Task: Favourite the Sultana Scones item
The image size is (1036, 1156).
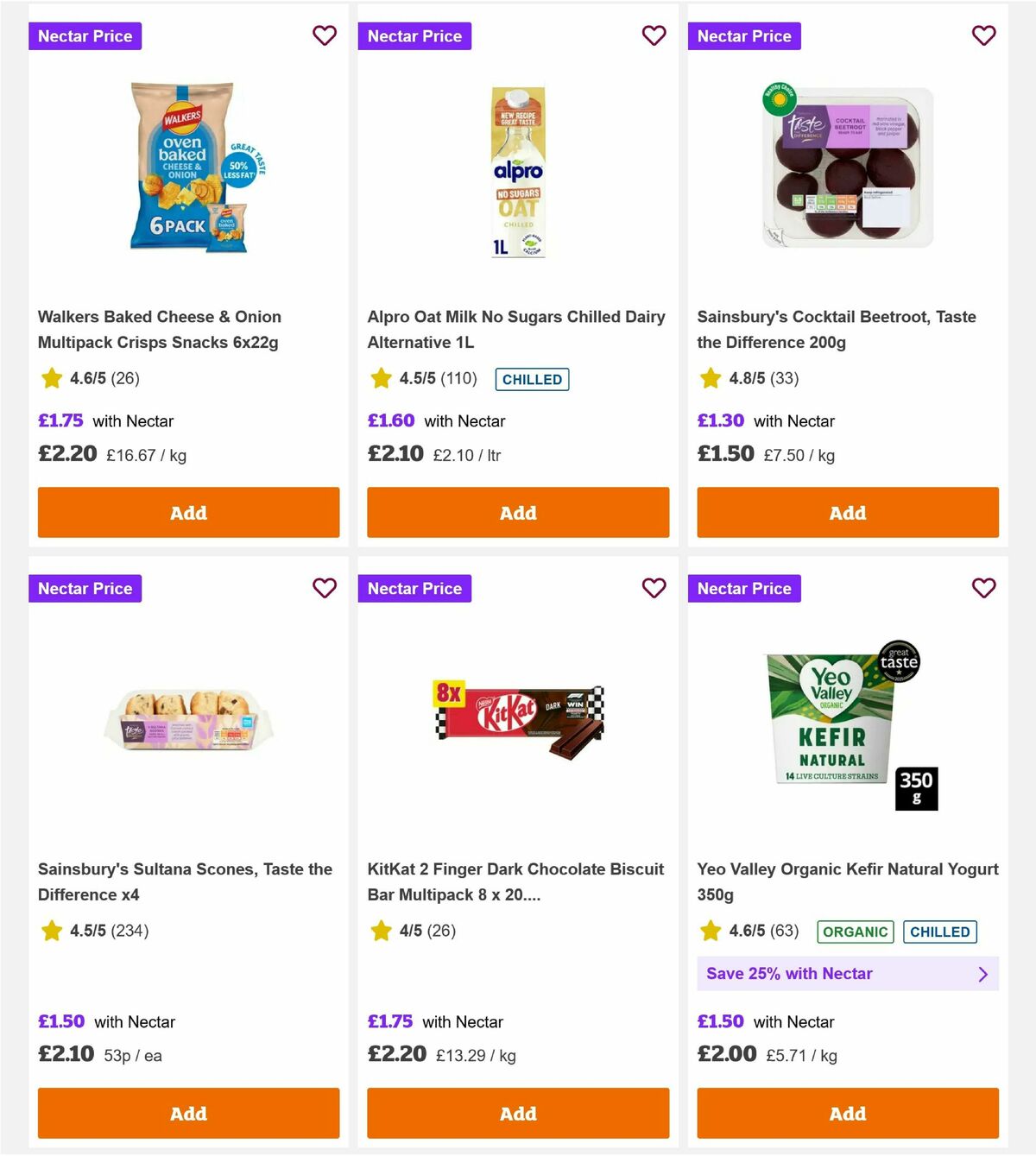Action: 325,588
